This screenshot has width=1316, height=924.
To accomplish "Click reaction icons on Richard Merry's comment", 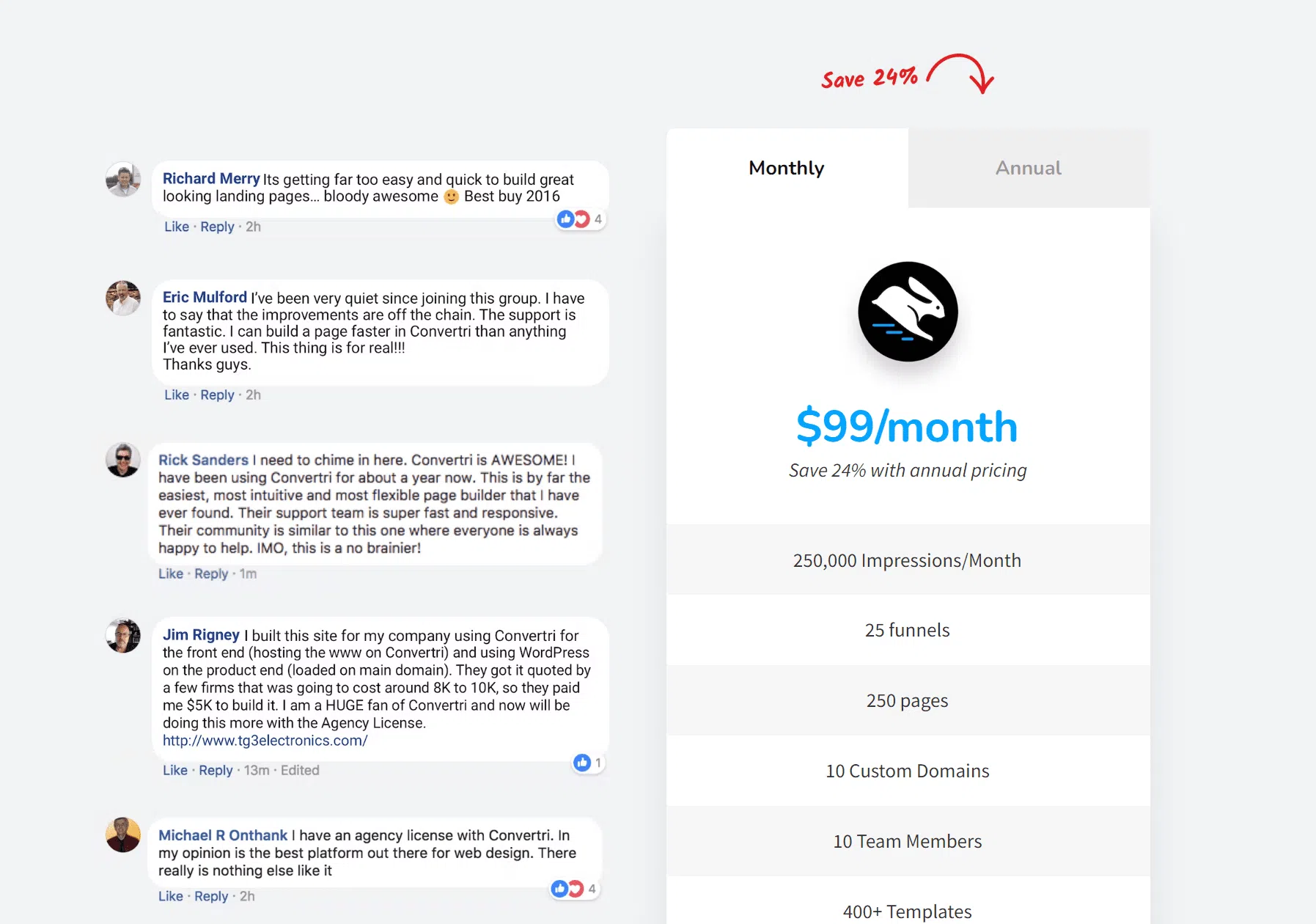I will [574, 219].
